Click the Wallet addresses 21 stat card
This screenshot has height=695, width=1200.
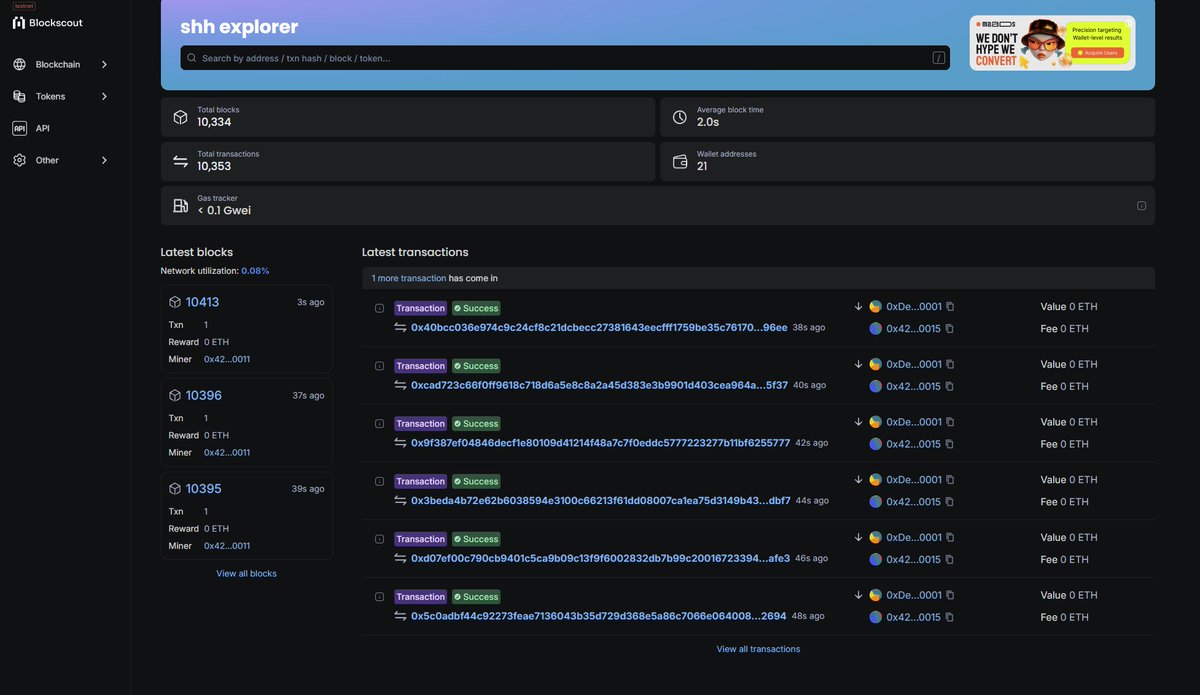click(907, 161)
